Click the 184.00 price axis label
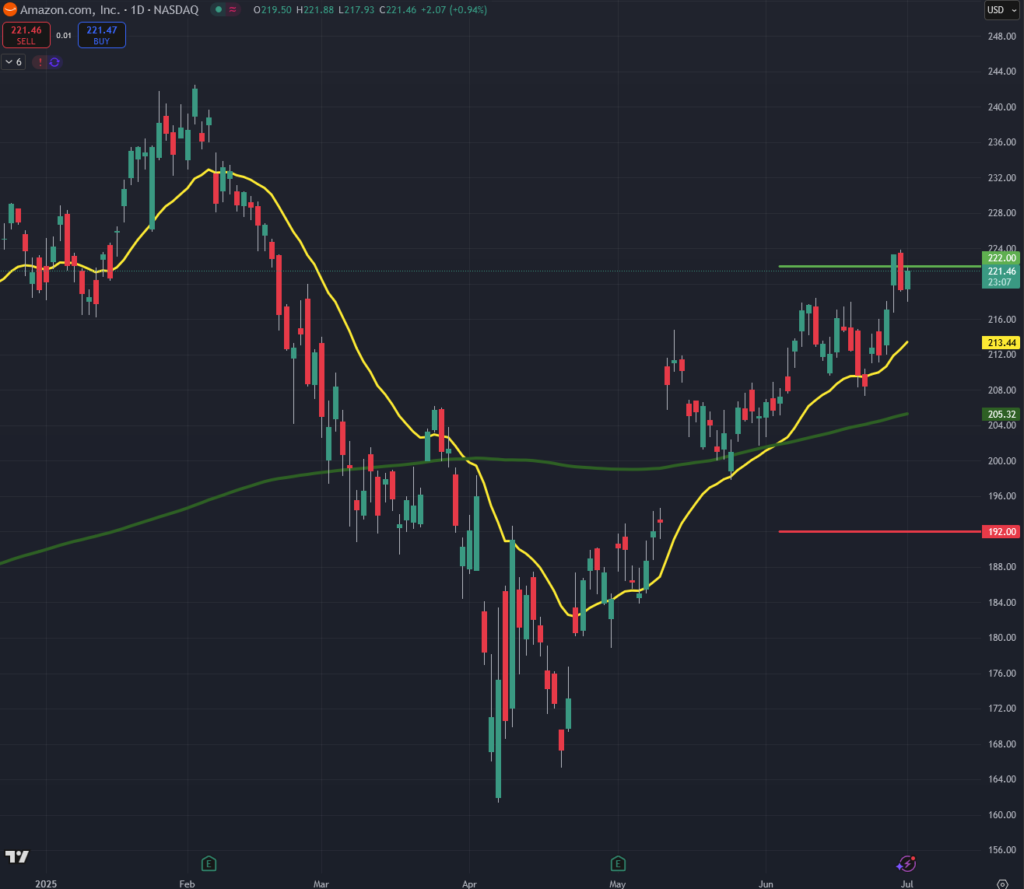The image size is (1024, 889). (1002, 602)
